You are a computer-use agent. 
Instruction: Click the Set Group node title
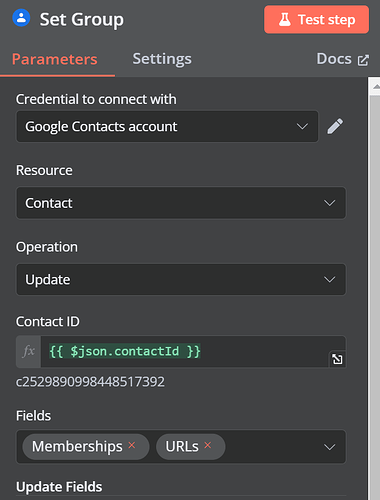pyautogui.click(x=82, y=19)
